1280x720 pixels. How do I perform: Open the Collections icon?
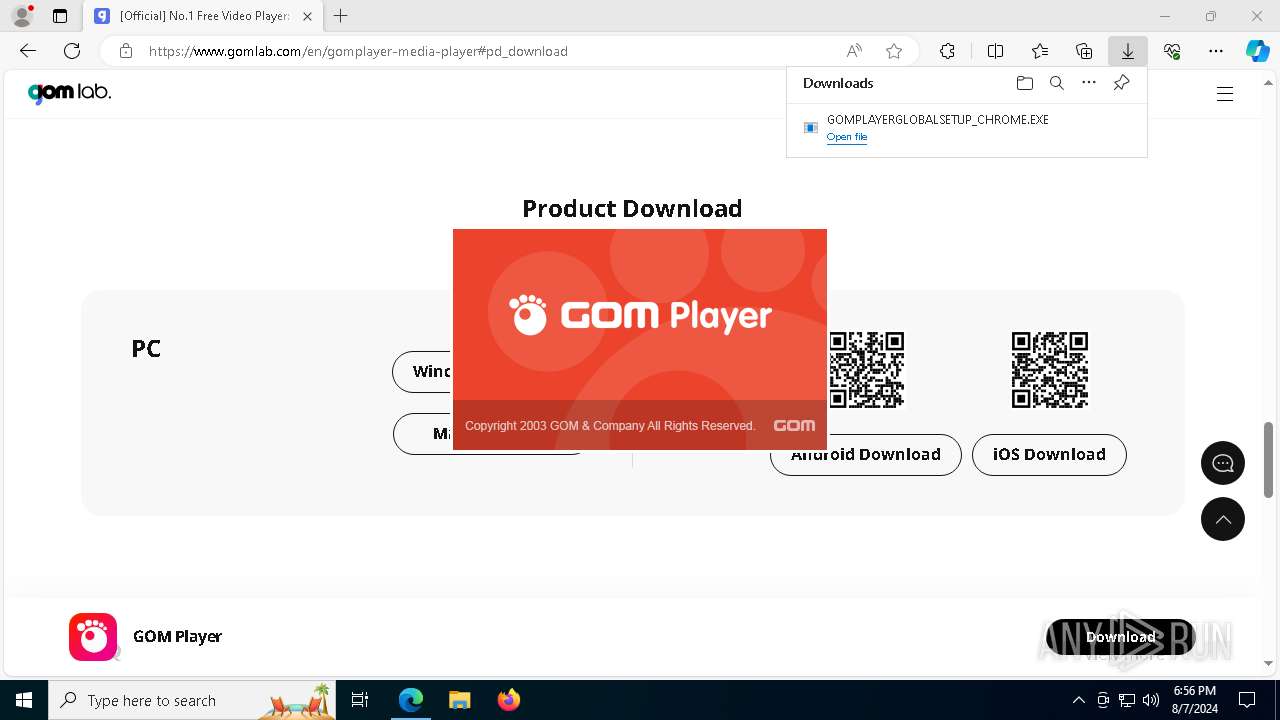[1084, 51]
